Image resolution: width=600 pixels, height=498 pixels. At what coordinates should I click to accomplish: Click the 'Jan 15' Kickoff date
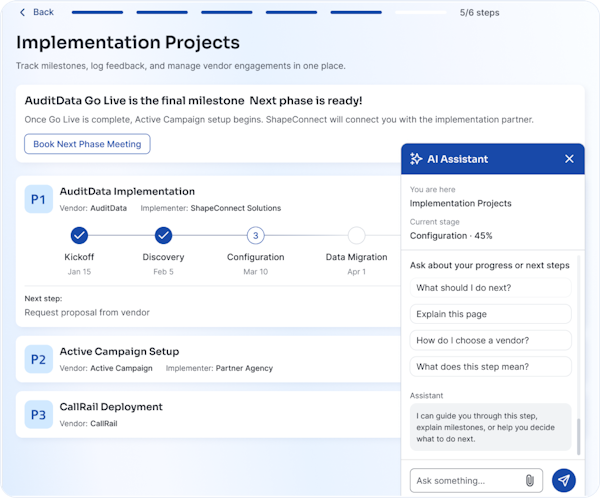[x=79, y=272]
